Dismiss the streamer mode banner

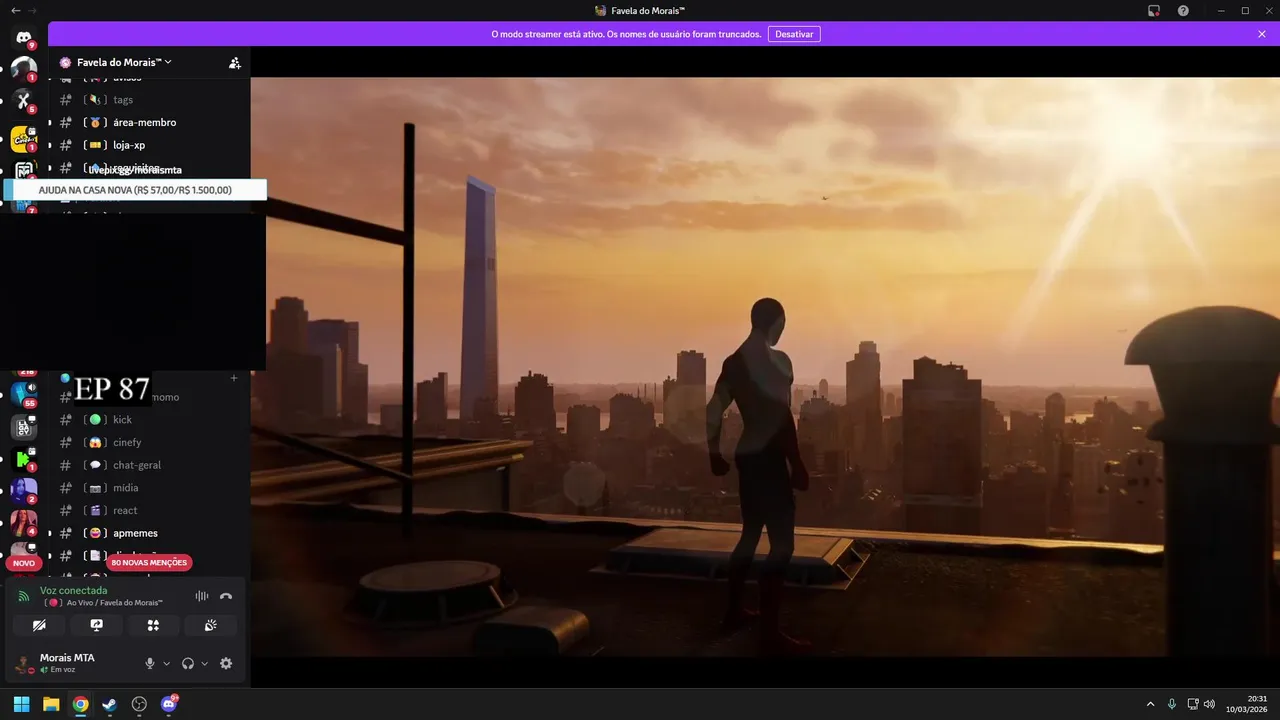pyautogui.click(x=1262, y=34)
